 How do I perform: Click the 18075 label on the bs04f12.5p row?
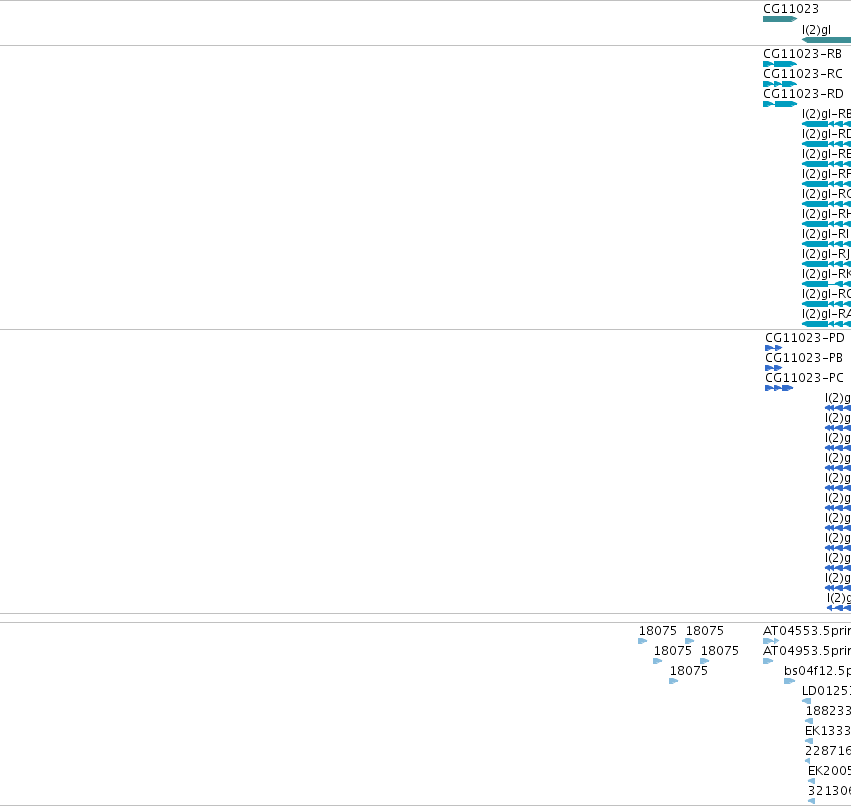pyautogui.click(x=689, y=671)
